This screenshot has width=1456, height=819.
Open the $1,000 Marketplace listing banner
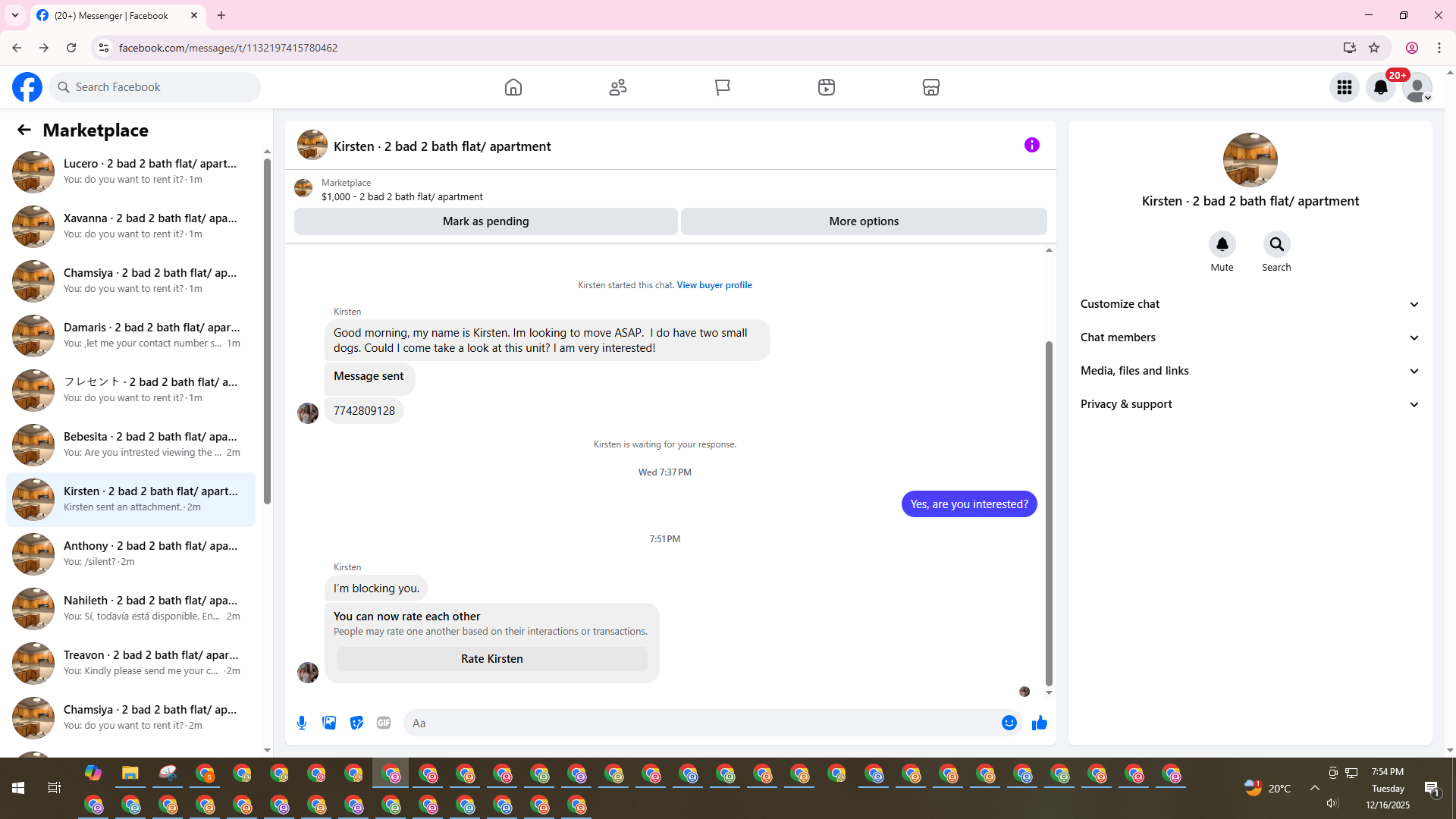point(670,190)
